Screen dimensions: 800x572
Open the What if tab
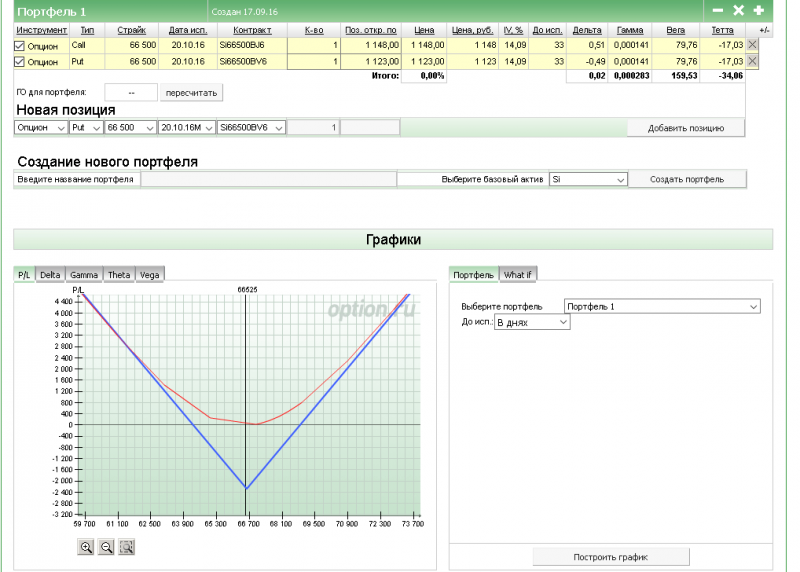(x=518, y=275)
